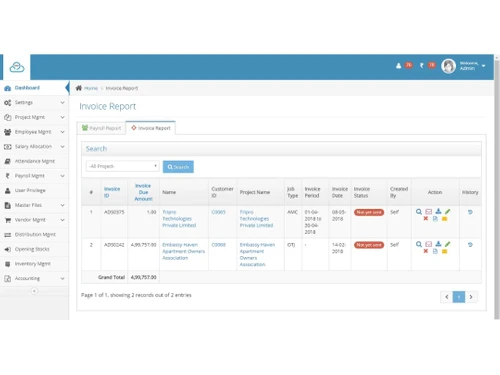Viewport: 500px width, 375px height.
Task: Open Tripro Technologies Private Limited name link
Action: tap(179, 219)
